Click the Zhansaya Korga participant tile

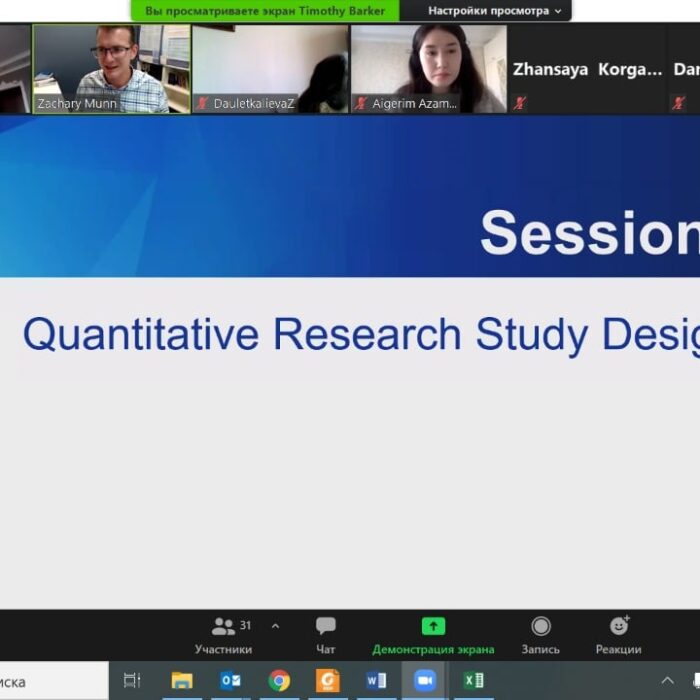tap(587, 69)
